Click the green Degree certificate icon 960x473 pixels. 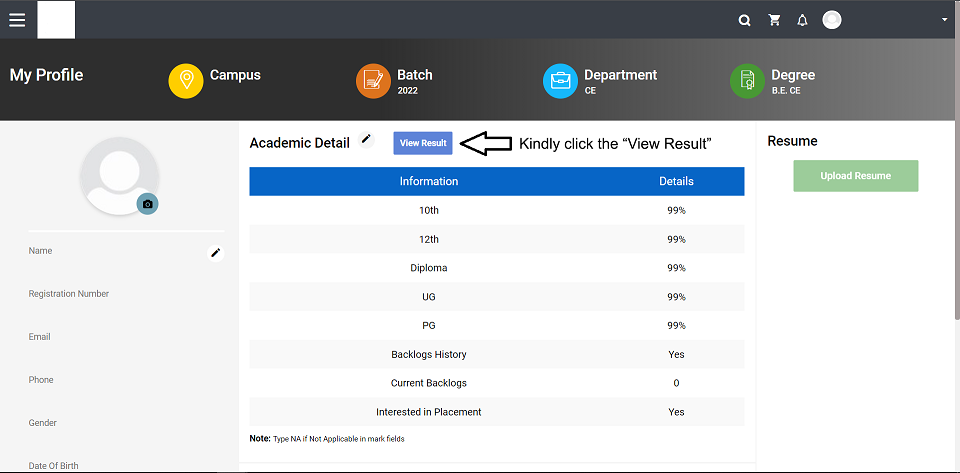[748, 81]
